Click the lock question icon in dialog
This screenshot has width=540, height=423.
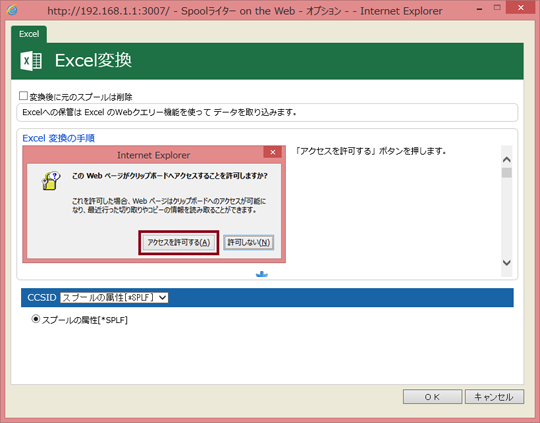(x=51, y=180)
